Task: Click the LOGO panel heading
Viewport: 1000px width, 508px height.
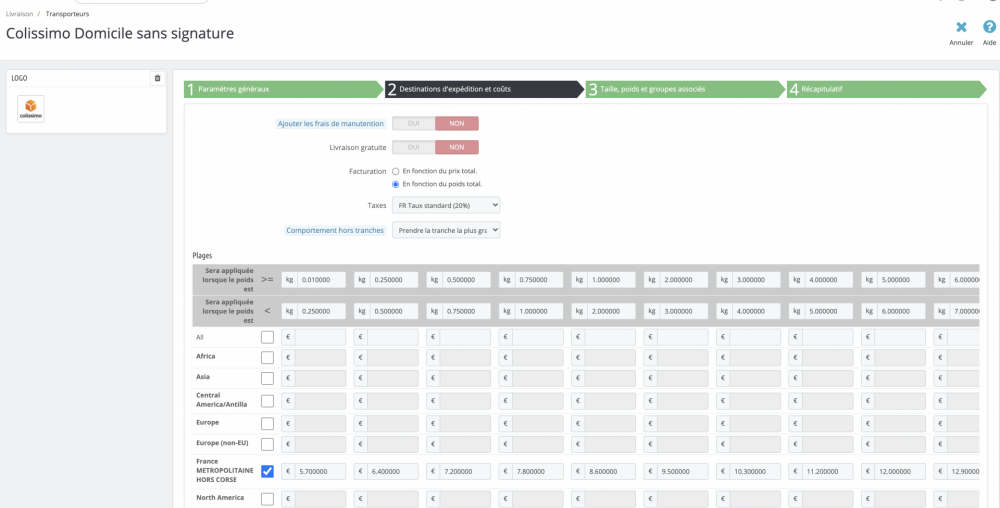Action: [x=19, y=78]
